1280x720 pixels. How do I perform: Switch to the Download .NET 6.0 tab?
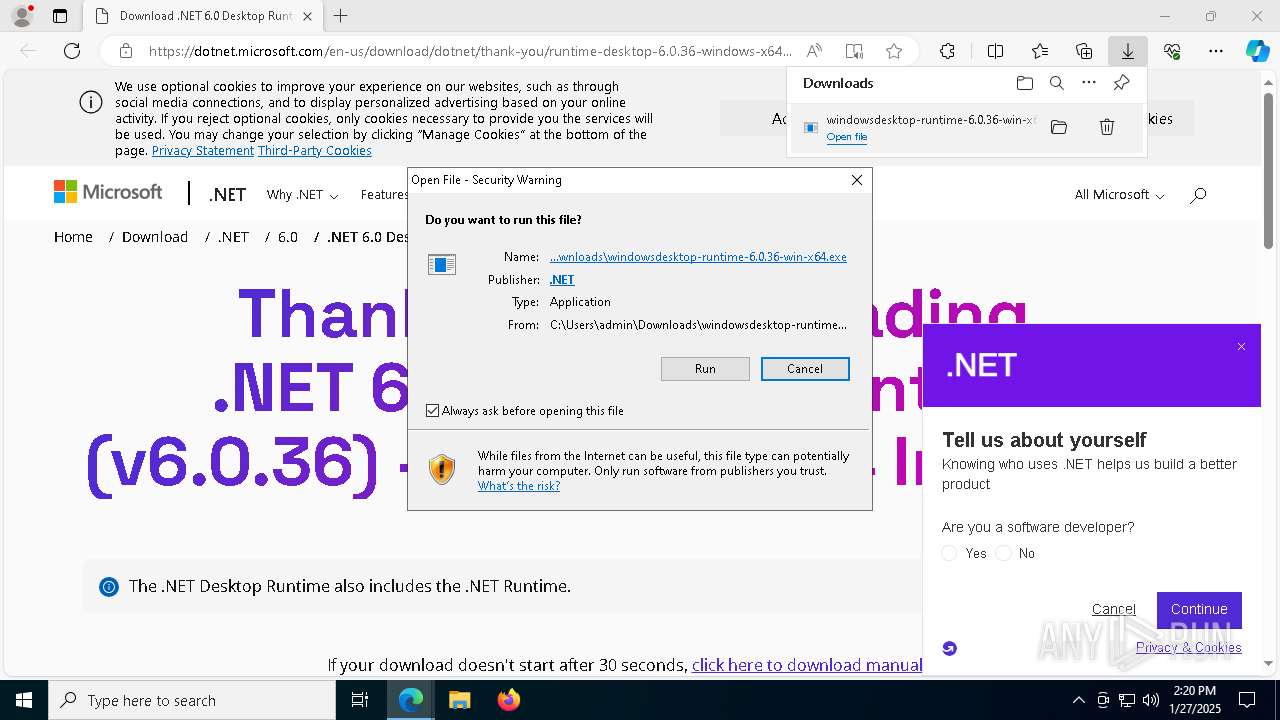point(203,16)
